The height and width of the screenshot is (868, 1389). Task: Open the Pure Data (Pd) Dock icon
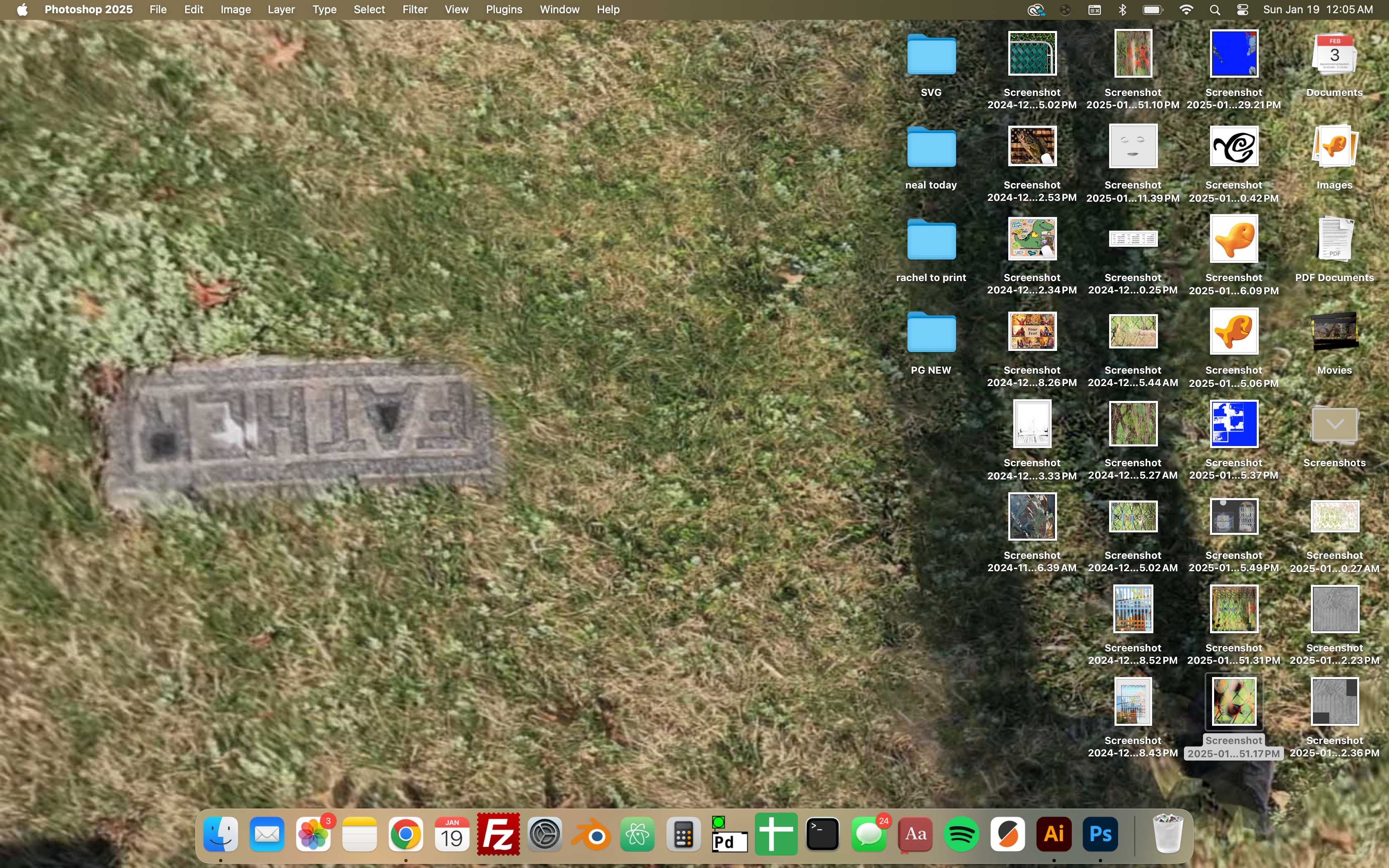729,834
